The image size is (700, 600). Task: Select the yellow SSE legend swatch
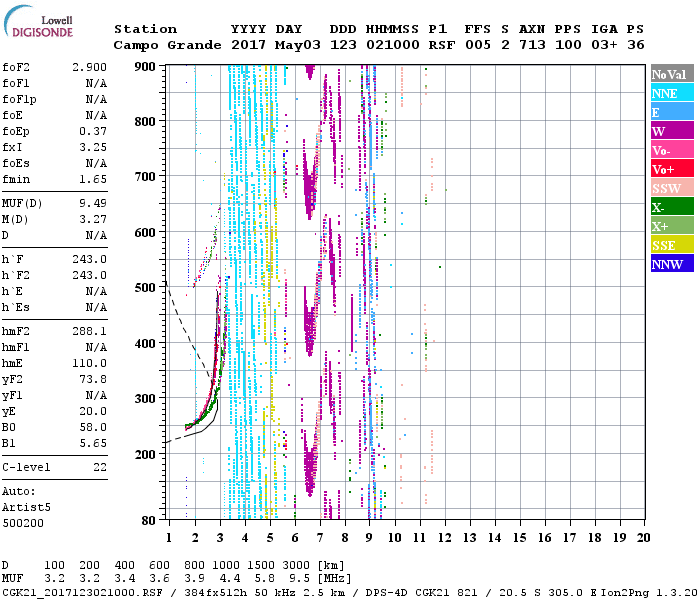pos(671,245)
